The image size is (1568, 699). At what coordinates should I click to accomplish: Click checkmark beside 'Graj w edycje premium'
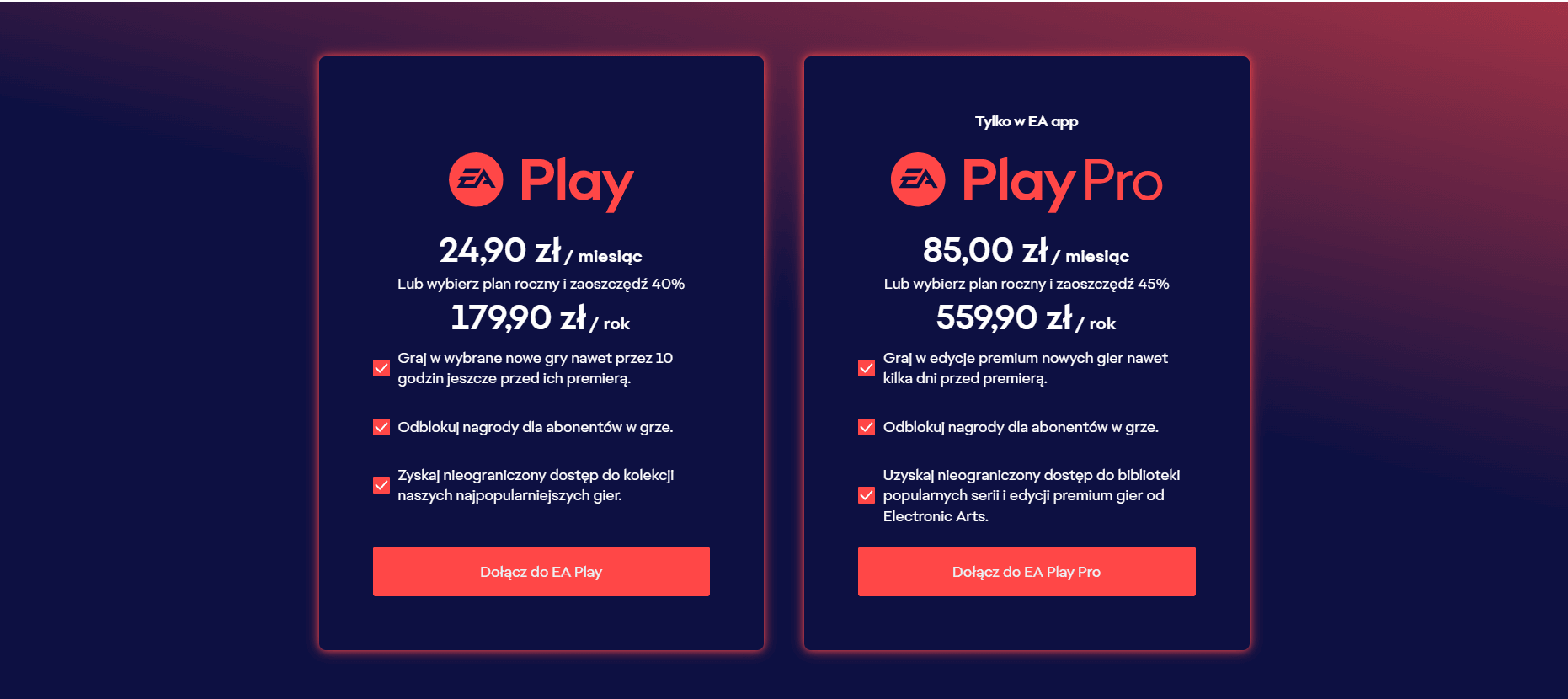click(867, 368)
